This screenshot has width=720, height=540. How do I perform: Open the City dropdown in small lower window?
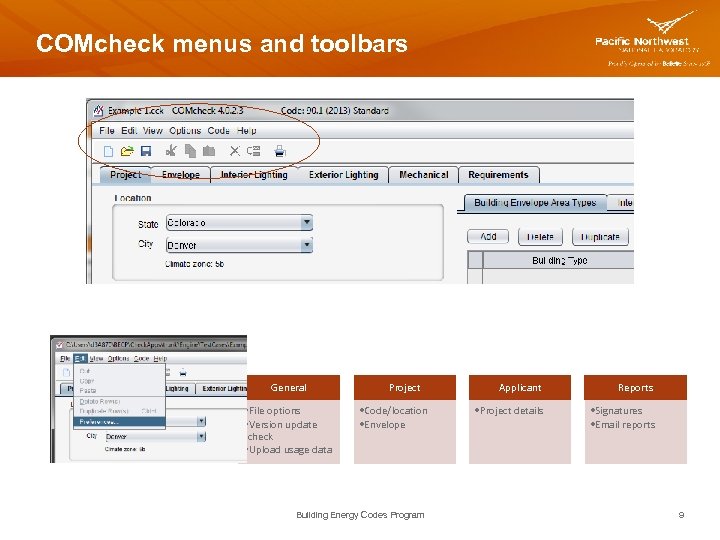click(155, 437)
